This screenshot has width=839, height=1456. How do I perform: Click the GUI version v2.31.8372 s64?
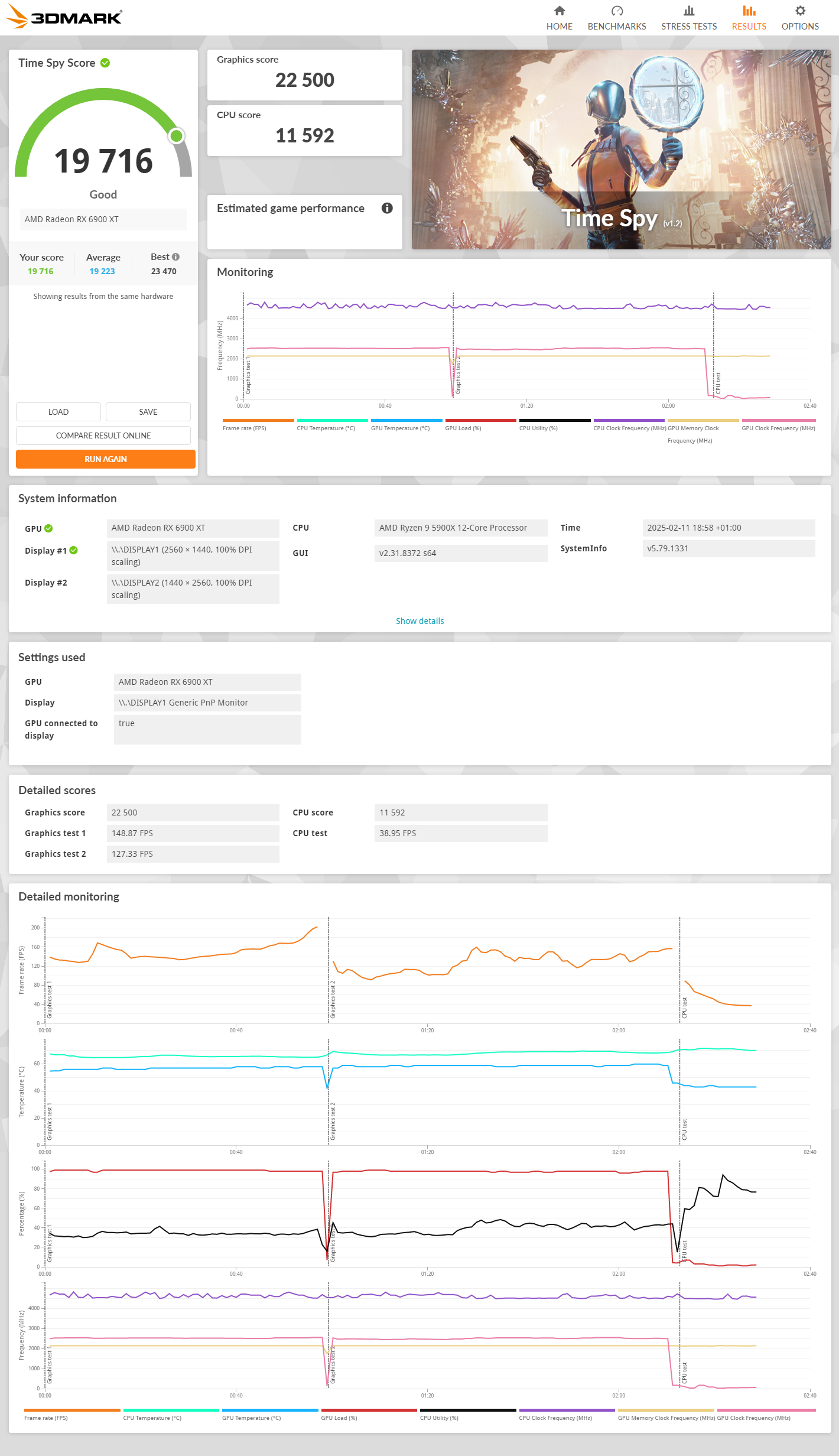(461, 553)
